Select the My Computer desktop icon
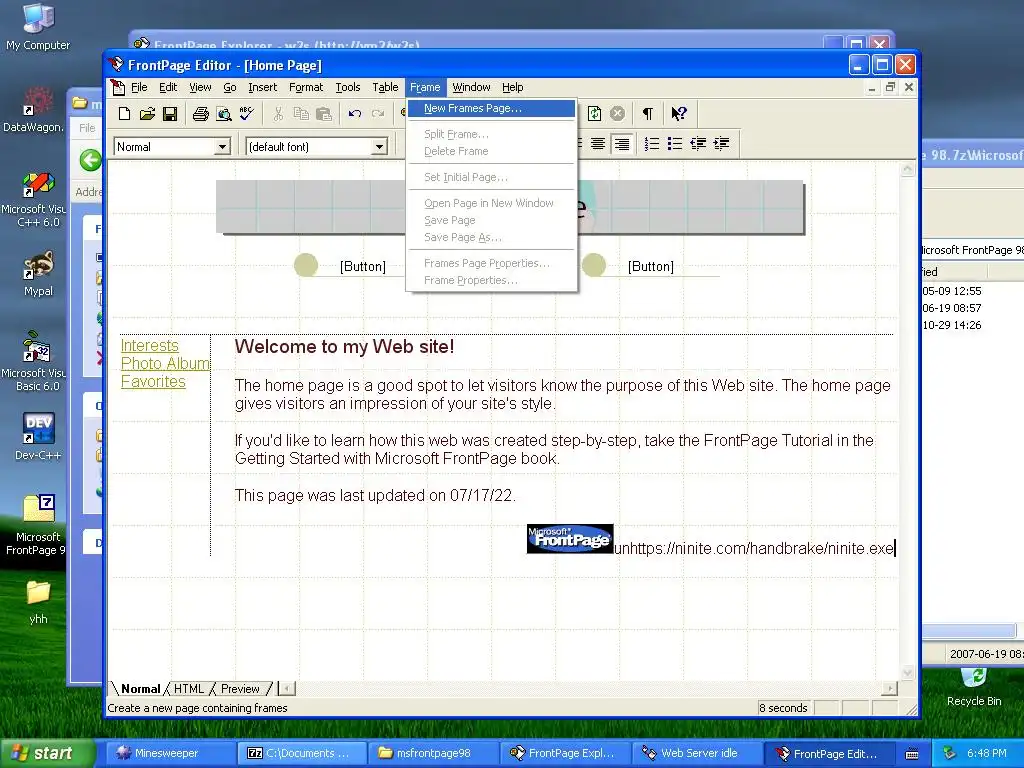The image size is (1024, 768). (x=38, y=28)
